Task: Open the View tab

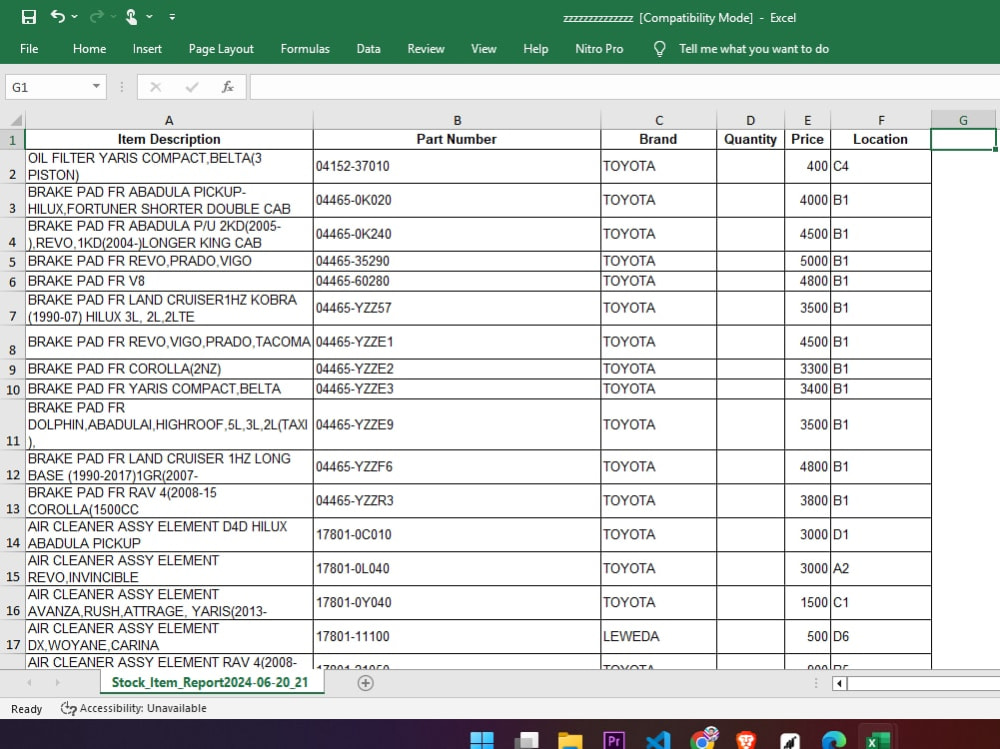Action: (x=483, y=49)
